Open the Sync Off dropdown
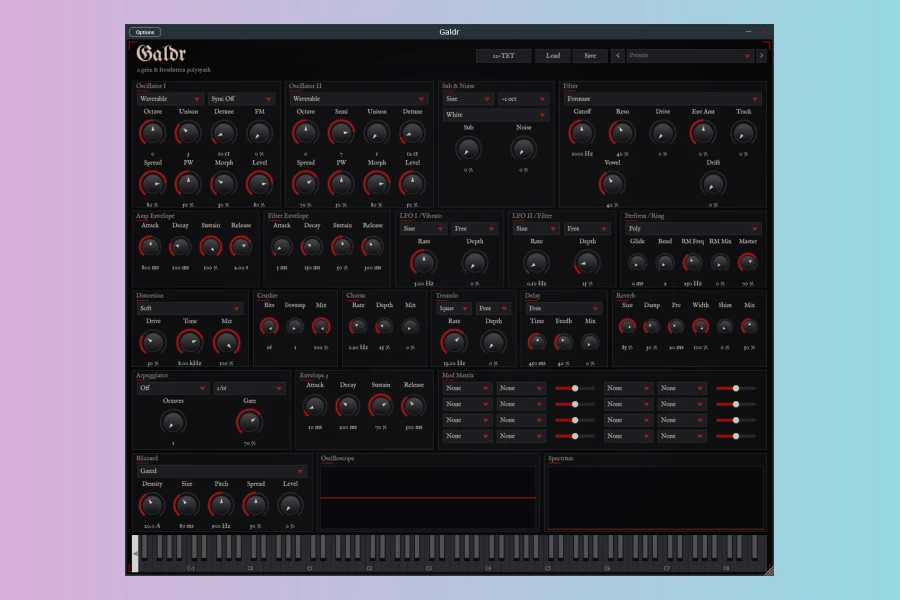 coord(241,99)
